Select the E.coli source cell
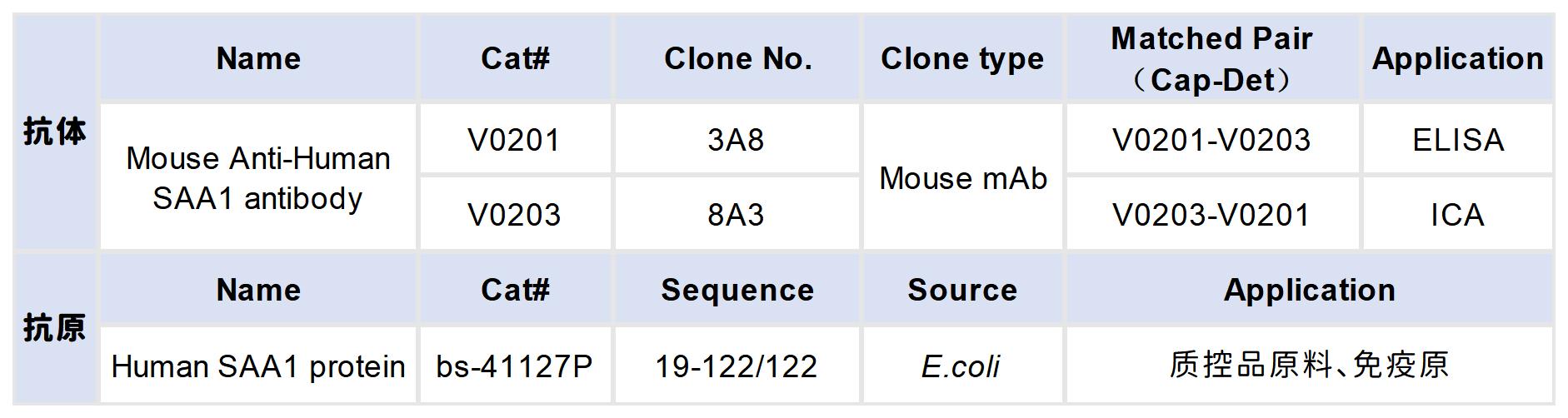This screenshot has height=418, width=1568. coord(961,366)
